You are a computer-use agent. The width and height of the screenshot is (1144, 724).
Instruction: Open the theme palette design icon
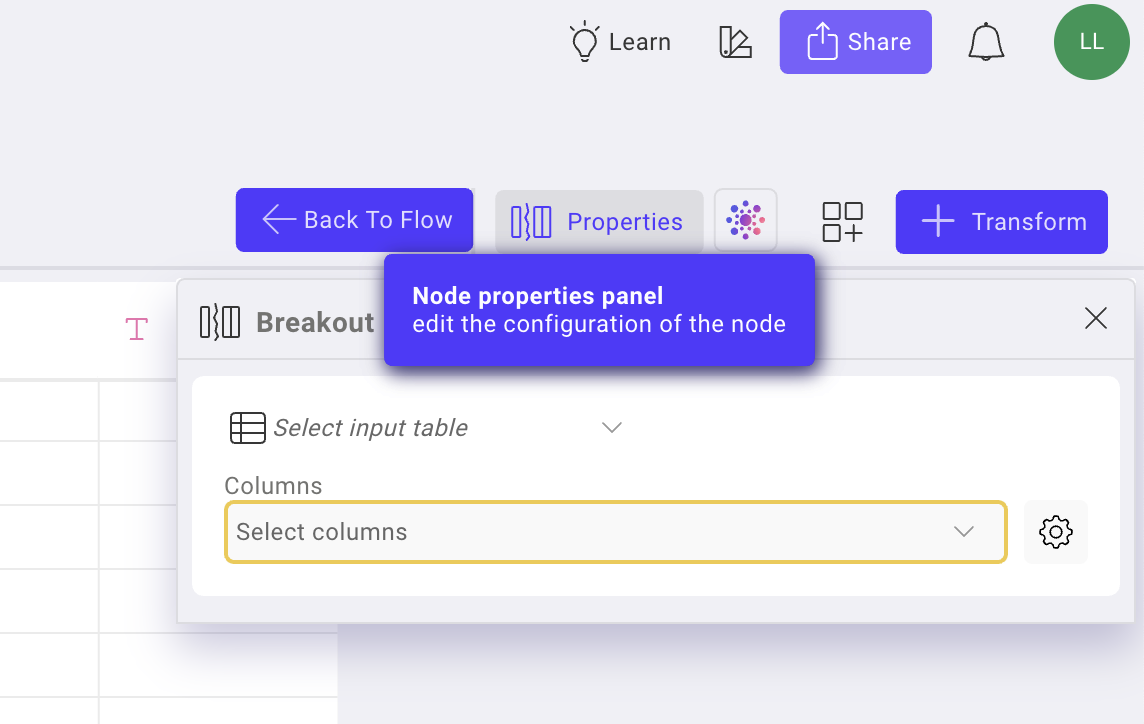coord(735,42)
